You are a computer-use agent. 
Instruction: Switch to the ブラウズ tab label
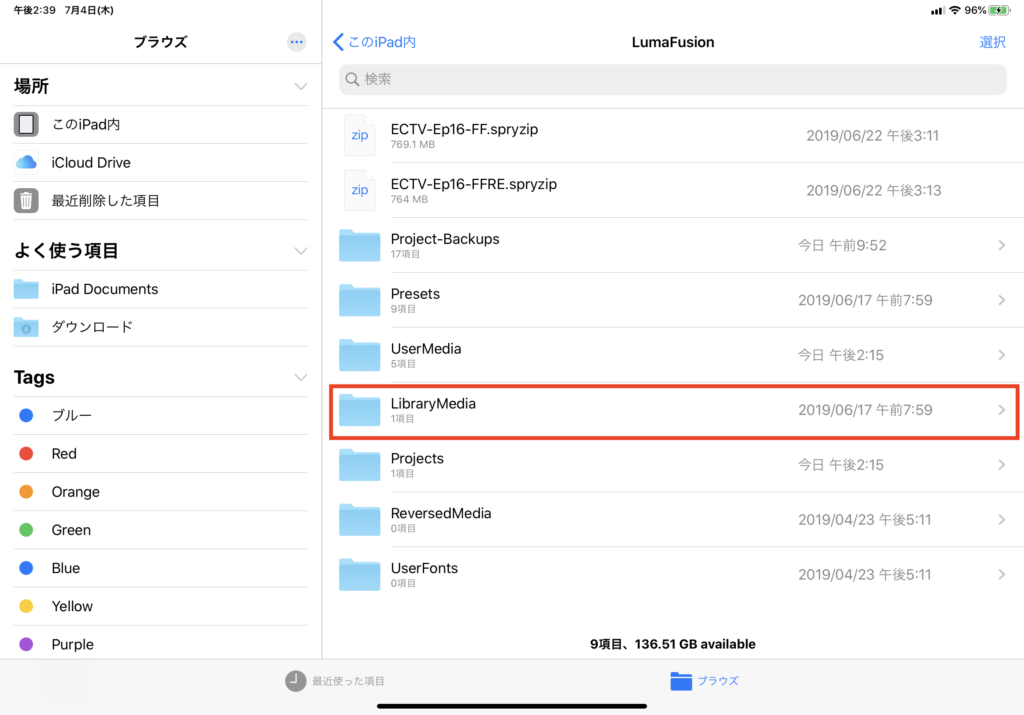coord(718,680)
